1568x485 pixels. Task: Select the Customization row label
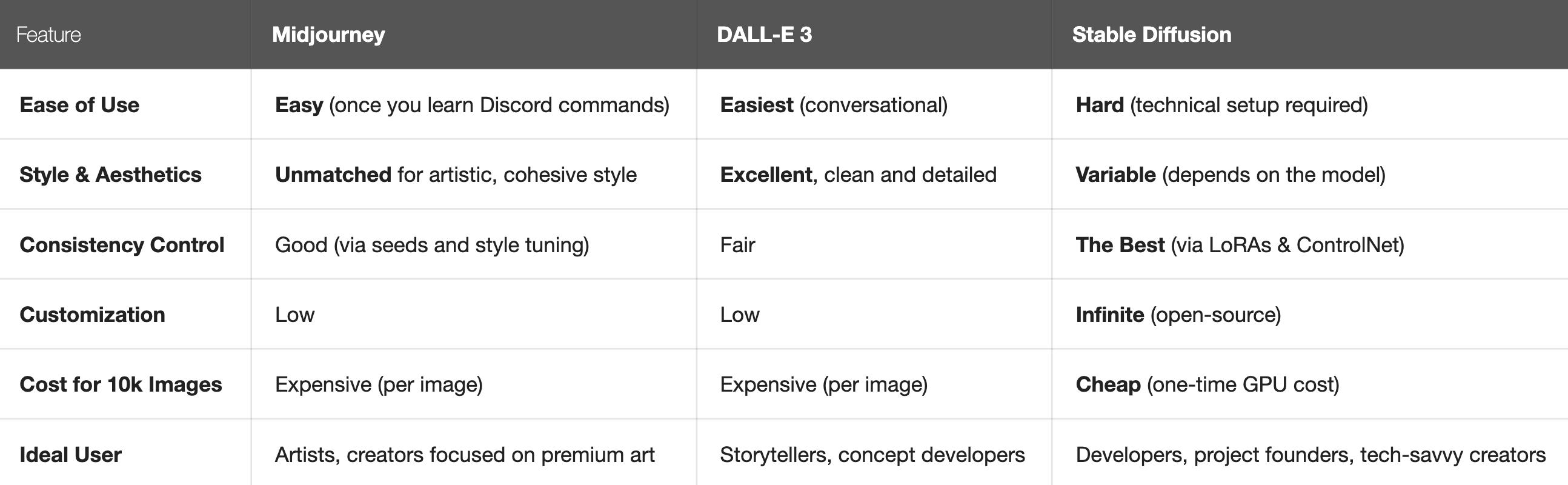(93, 315)
